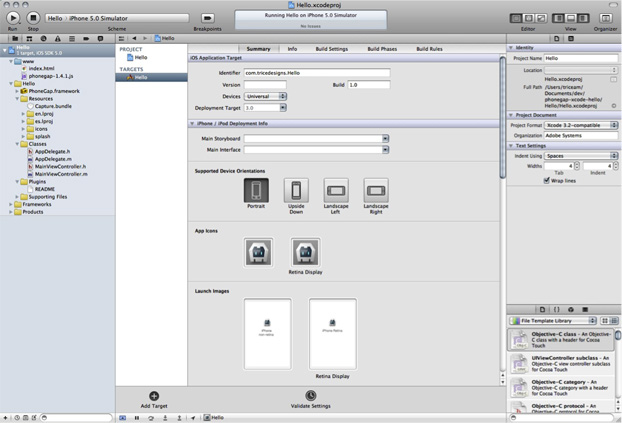This screenshot has width=622, height=423.
Task: Go back in editor history
Action: 134,38
